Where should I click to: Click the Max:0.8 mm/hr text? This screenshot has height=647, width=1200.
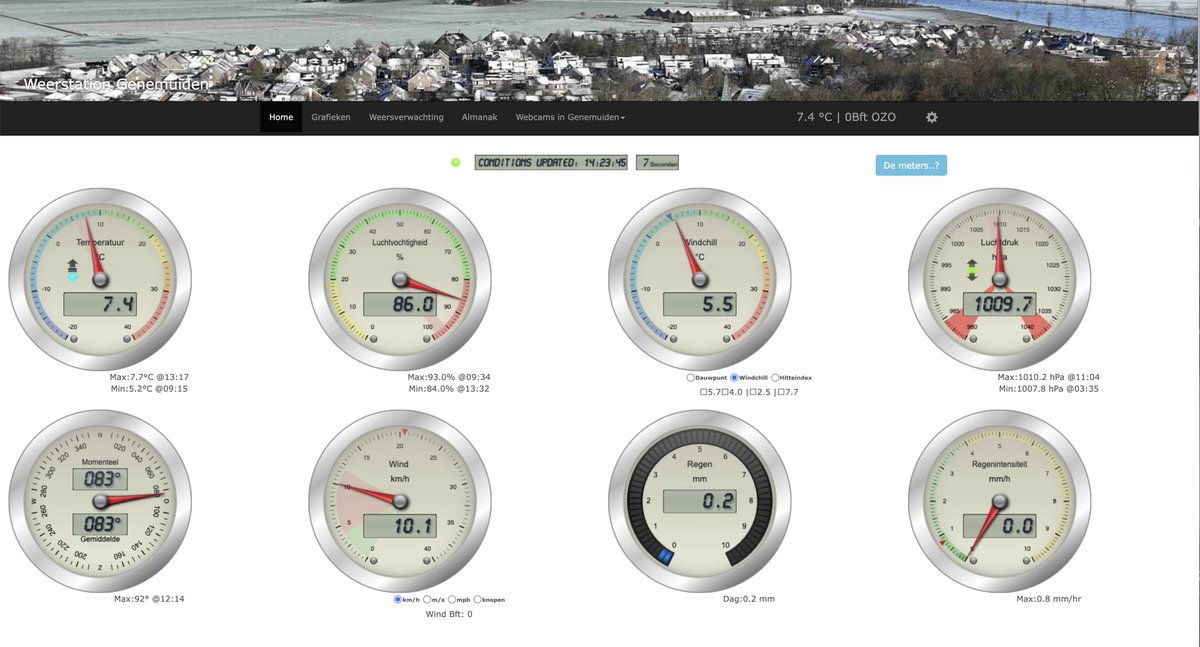1048,599
